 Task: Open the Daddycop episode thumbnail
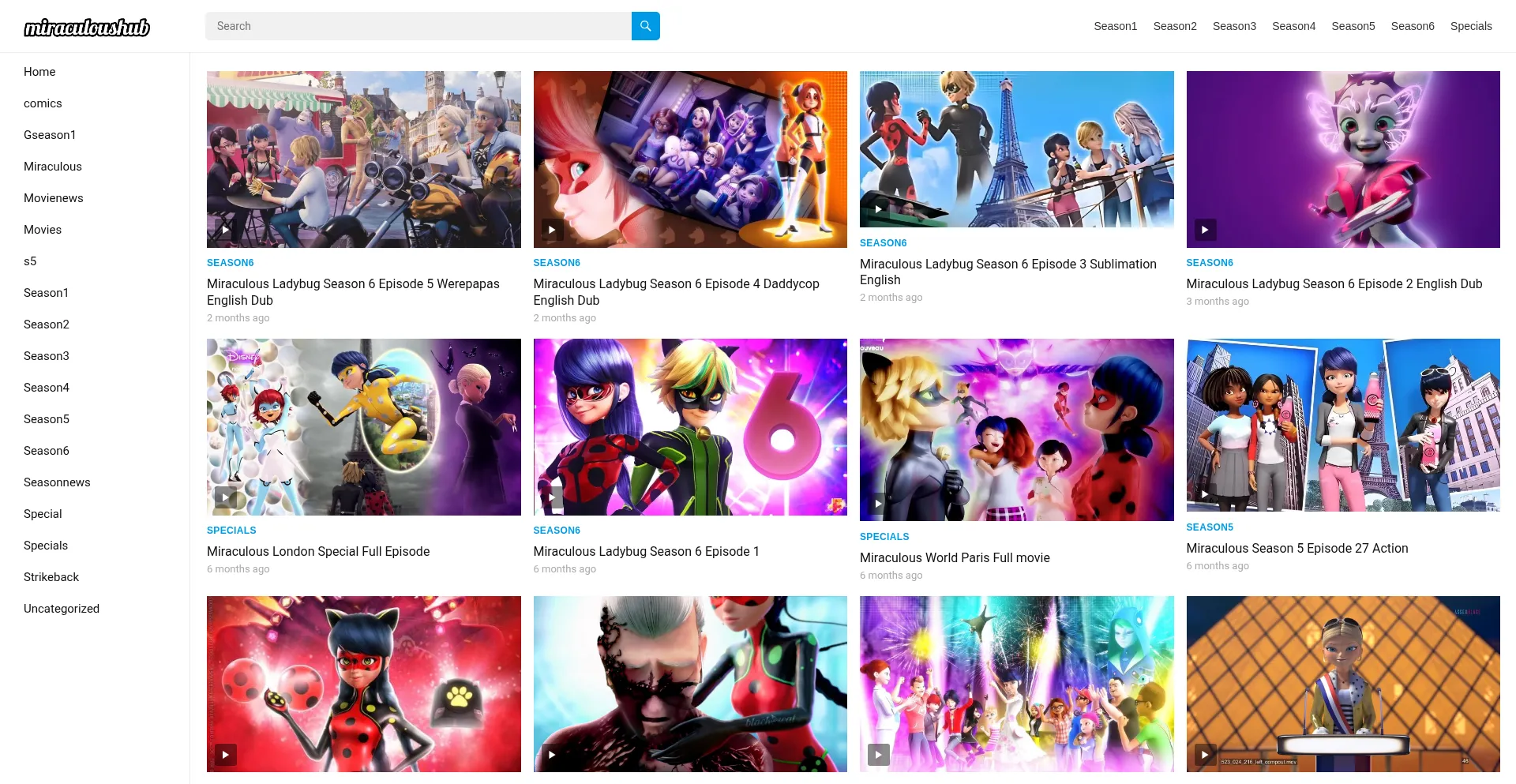pos(690,159)
